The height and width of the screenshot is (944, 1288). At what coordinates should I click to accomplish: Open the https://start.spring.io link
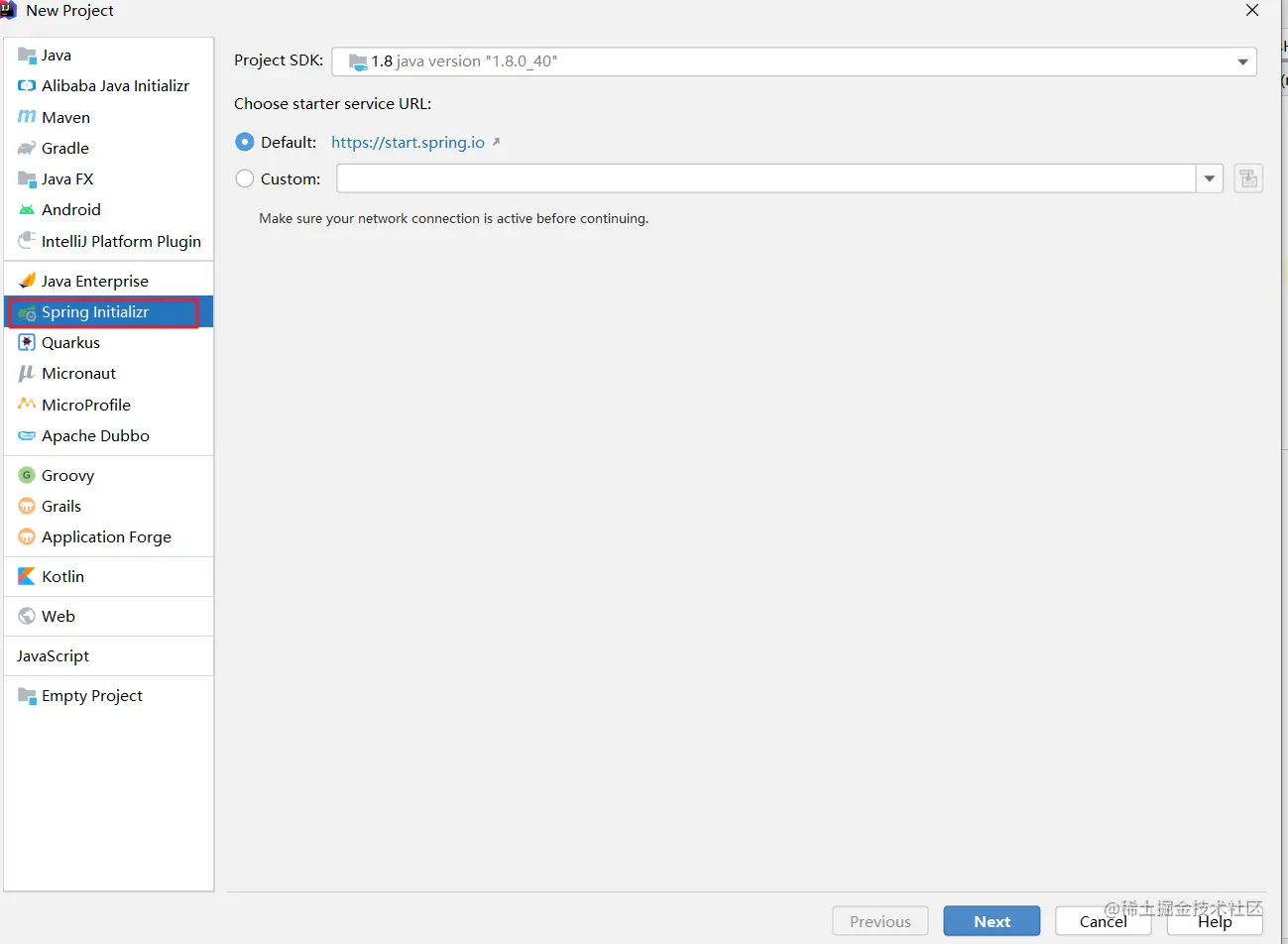408,142
